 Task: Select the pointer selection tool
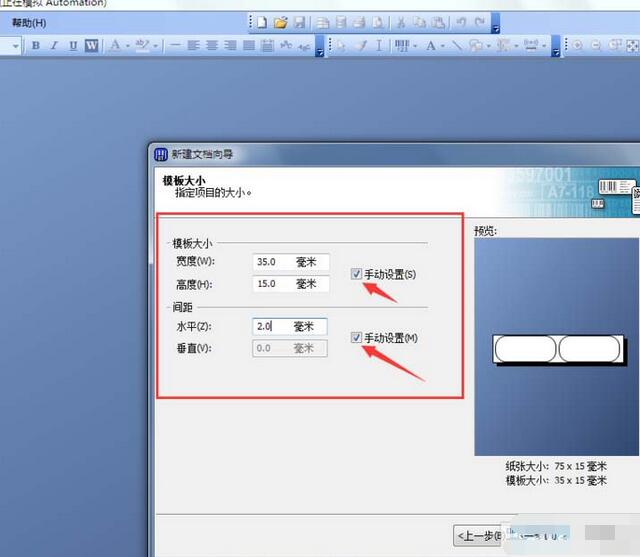[x=340, y=46]
